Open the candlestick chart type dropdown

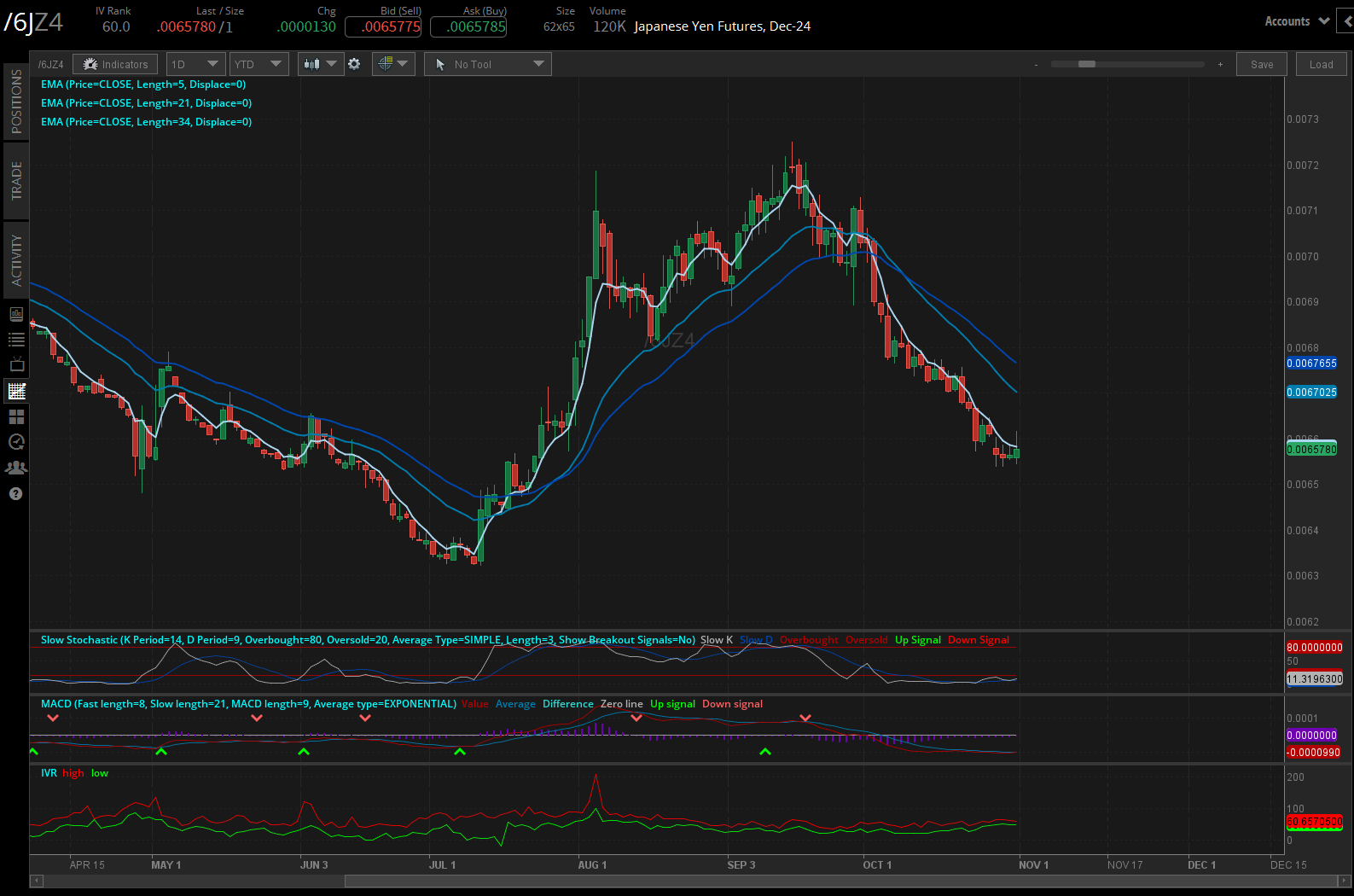(x=320, y=64)
